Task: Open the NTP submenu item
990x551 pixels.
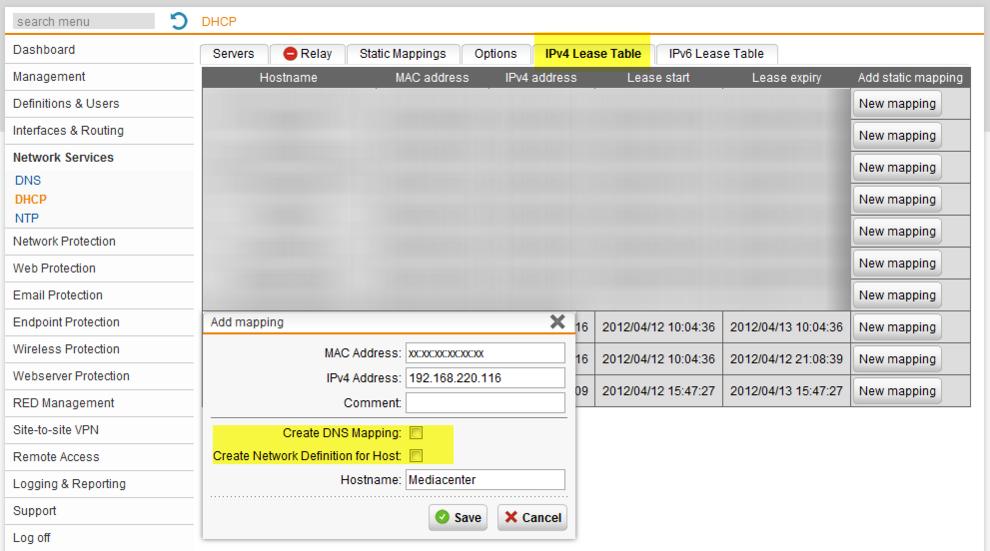Action: (x=27, y=218)
